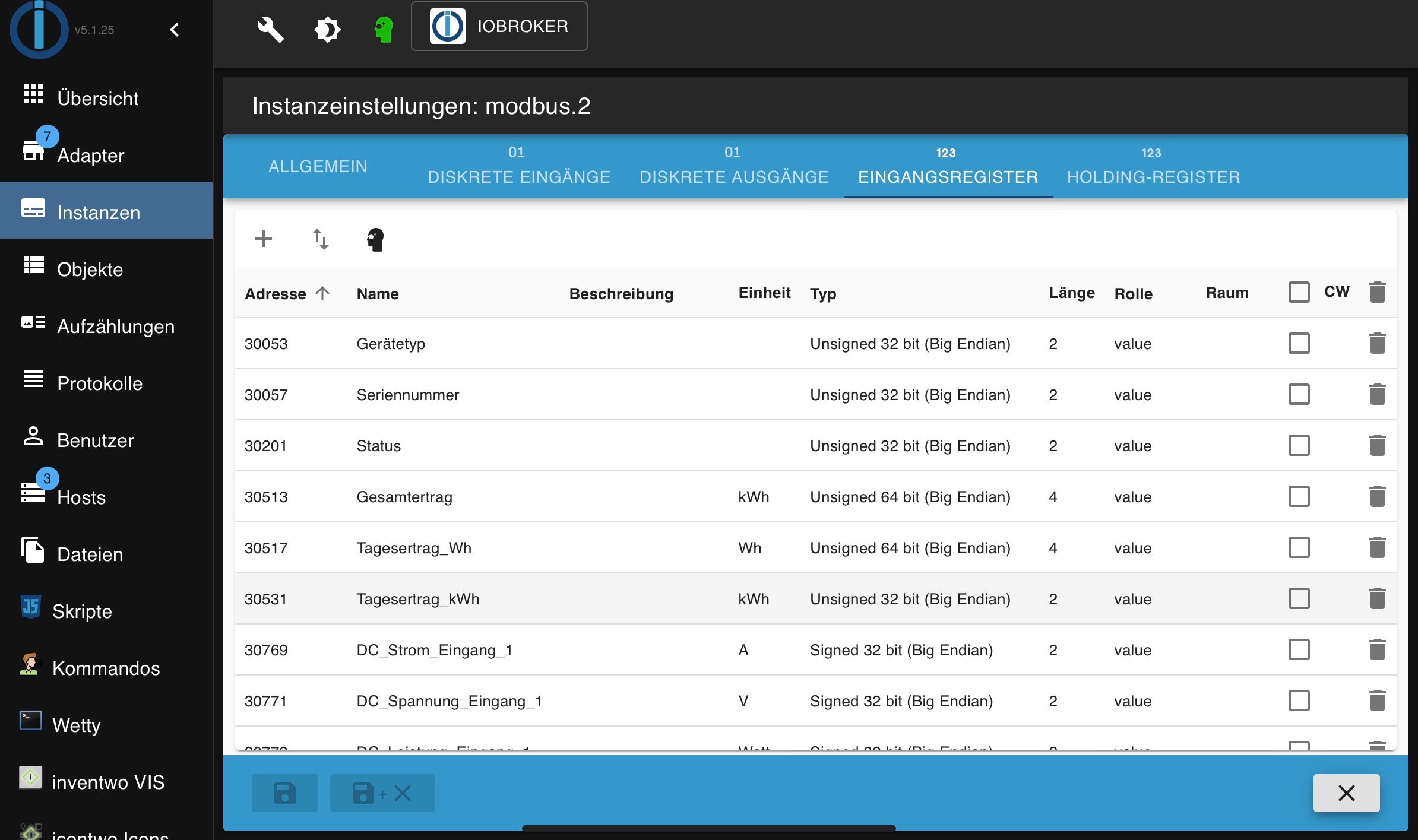Enable CW checkbox for Tagesertrag_kWh row
This screenshot has height=840, width=1418.
tap(1299, 598)
